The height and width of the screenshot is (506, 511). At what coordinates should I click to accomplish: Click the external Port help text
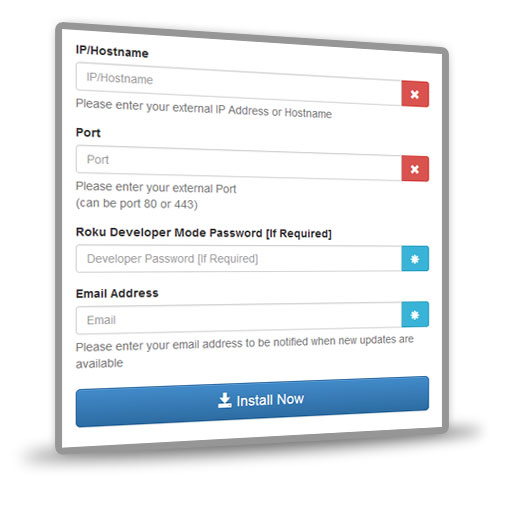[x=156, y=187]
